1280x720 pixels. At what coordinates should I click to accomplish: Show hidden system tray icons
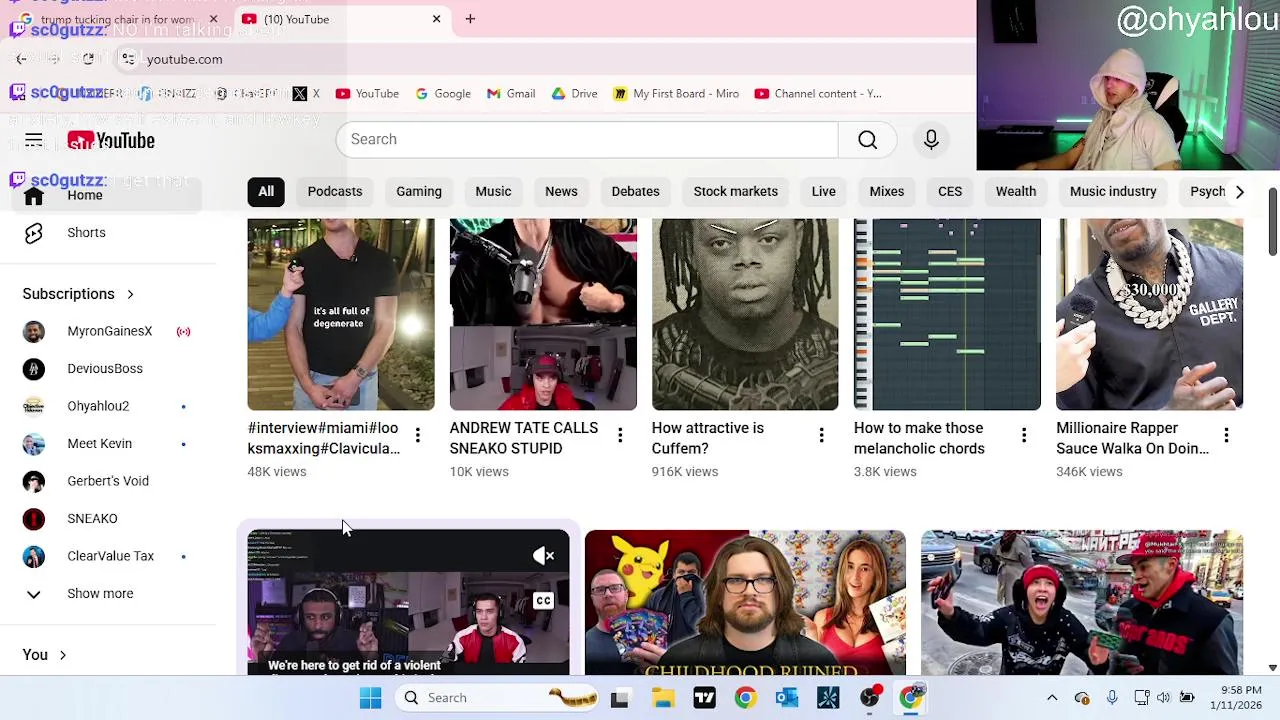pyautogui.click(x=1052, y=698)
